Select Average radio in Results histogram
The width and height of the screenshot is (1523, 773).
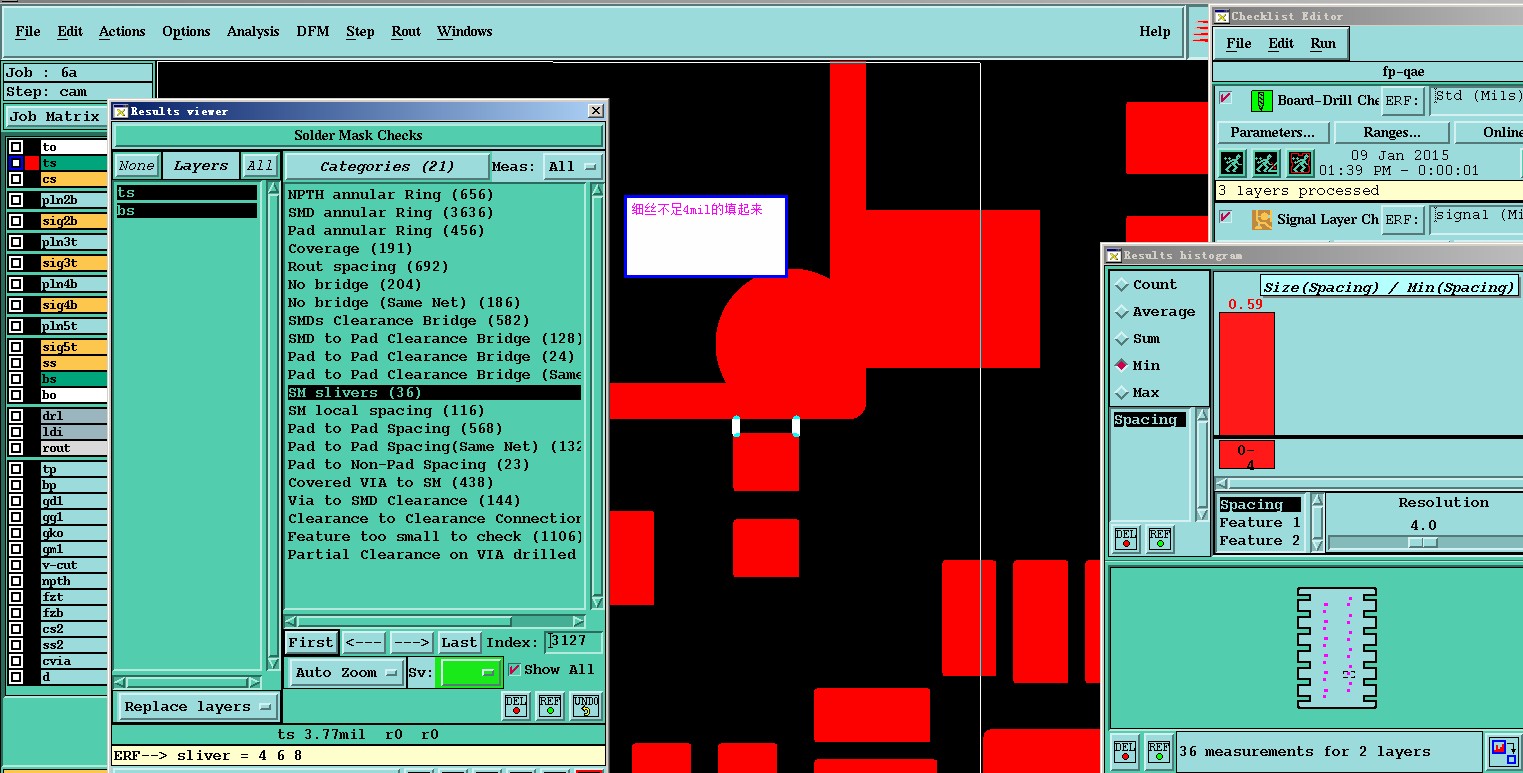point(1121,312)
